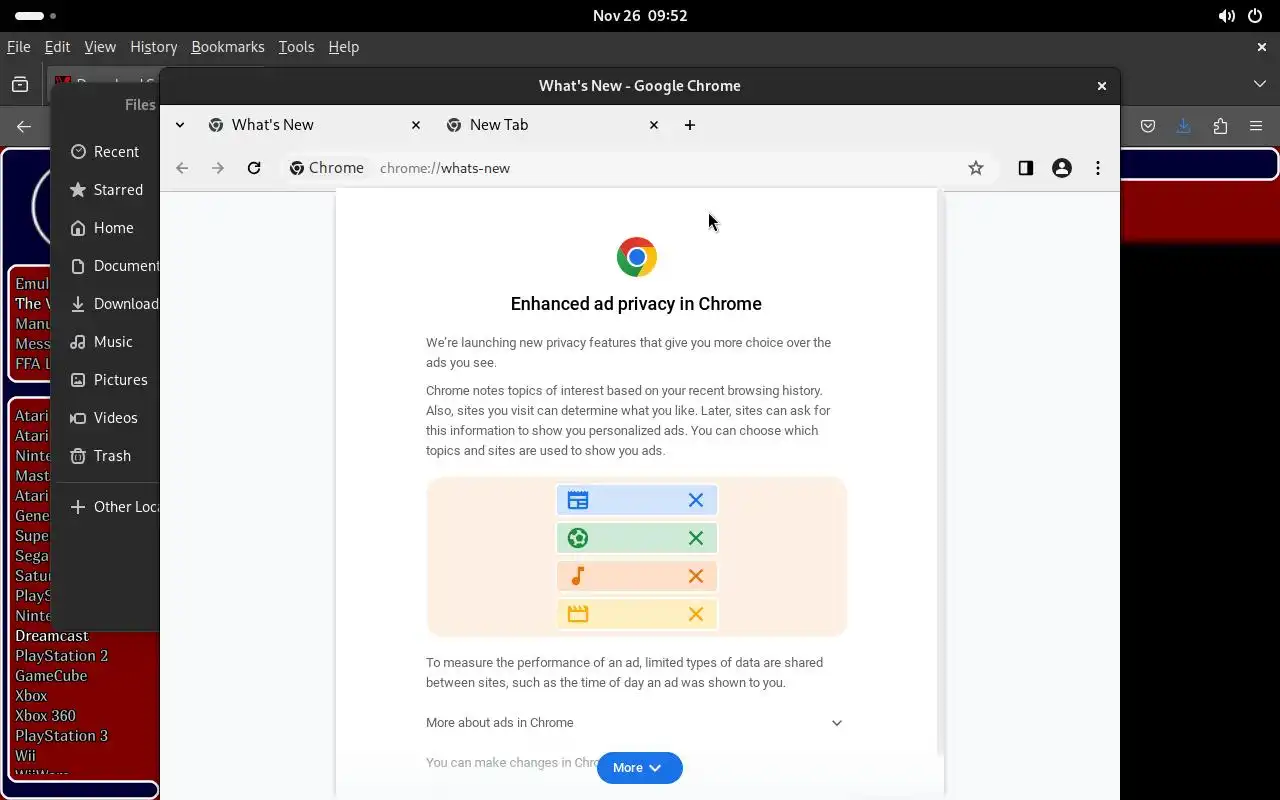Open the clock showing Nov 26 09:52

tap(640, 16)
